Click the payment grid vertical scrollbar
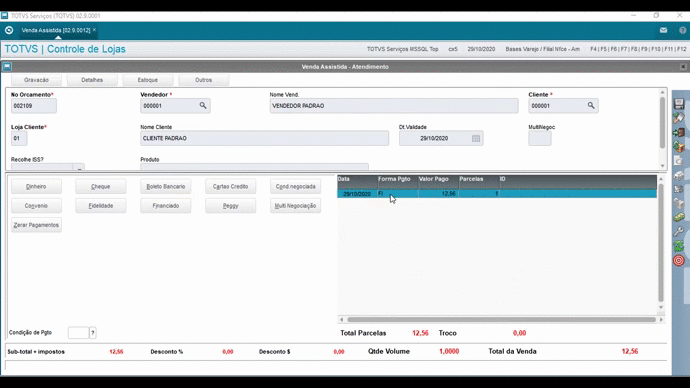Screen dimensions: 690x388 coord(661,242)
